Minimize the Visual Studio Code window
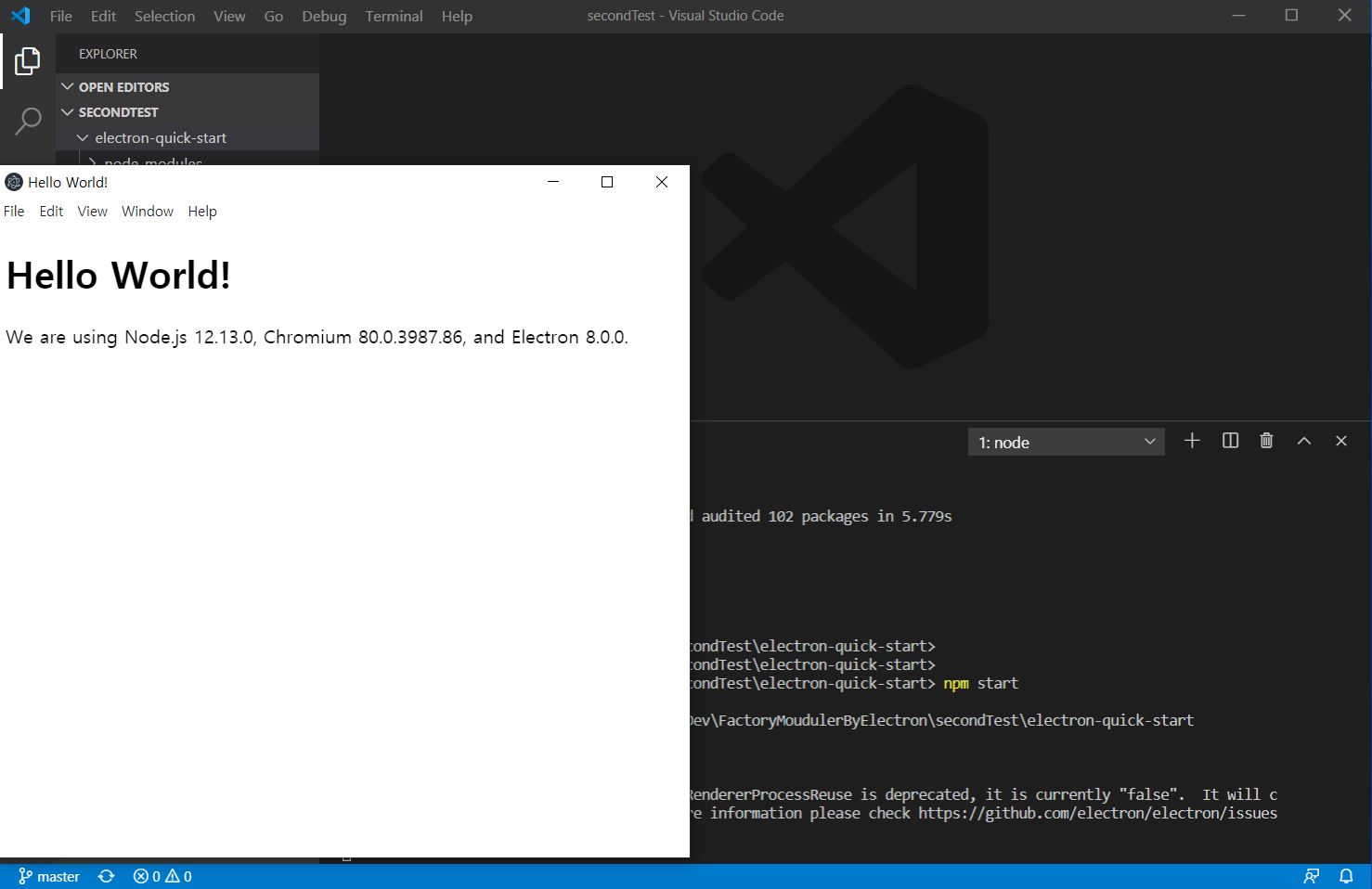1372x889 pixels. coord(1238,16)
